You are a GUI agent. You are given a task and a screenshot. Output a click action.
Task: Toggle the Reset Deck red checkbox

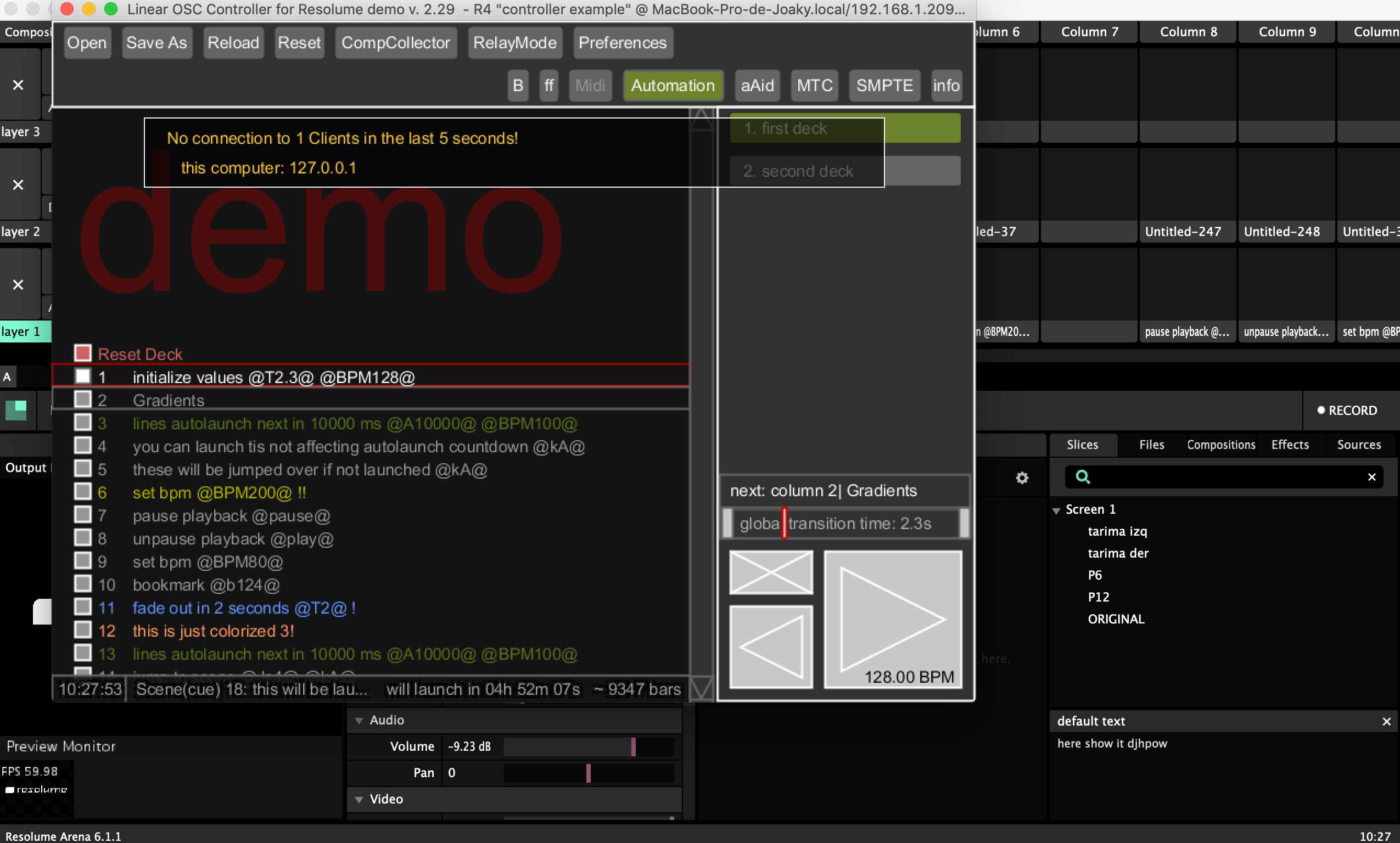pyautogui.click(x=83, y=353)
